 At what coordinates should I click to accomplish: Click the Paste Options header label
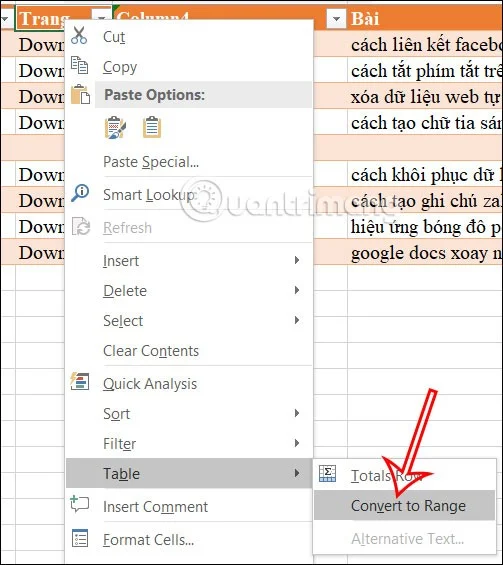(154, 95)
